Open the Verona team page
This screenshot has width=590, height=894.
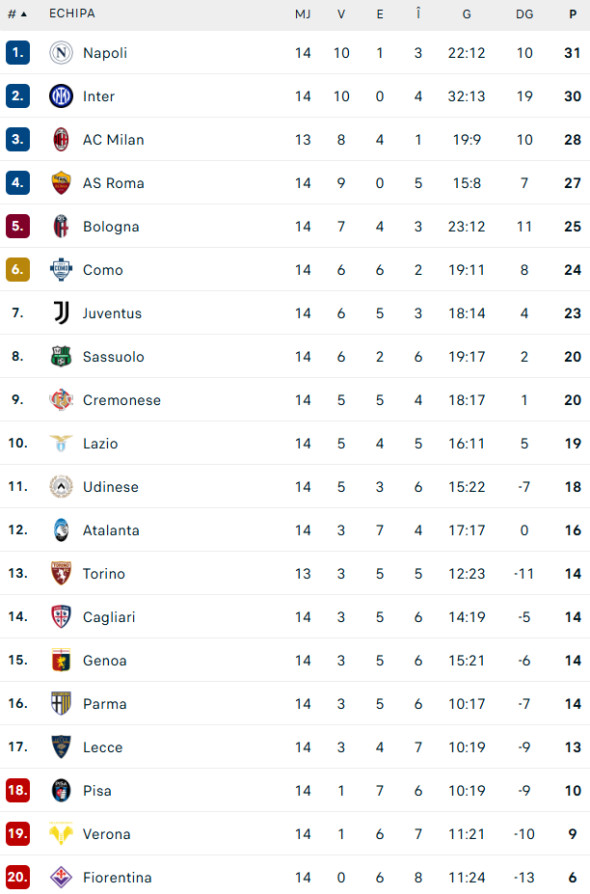[104, 834]
